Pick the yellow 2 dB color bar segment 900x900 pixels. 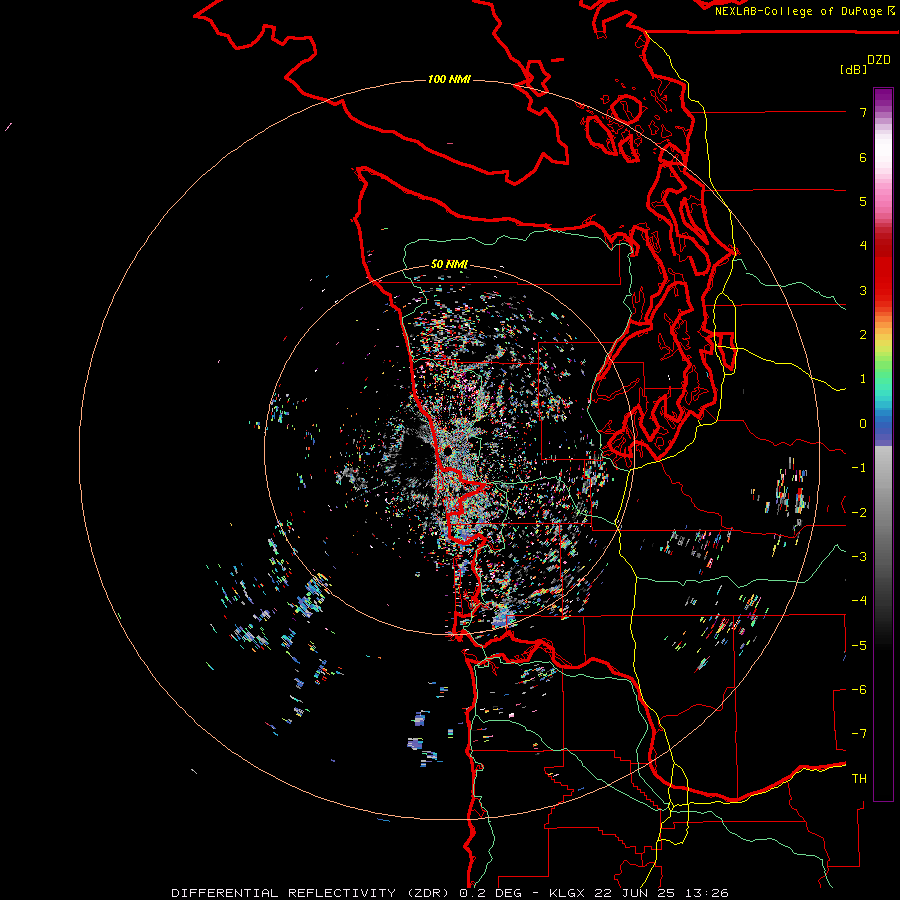click(883, 339)
